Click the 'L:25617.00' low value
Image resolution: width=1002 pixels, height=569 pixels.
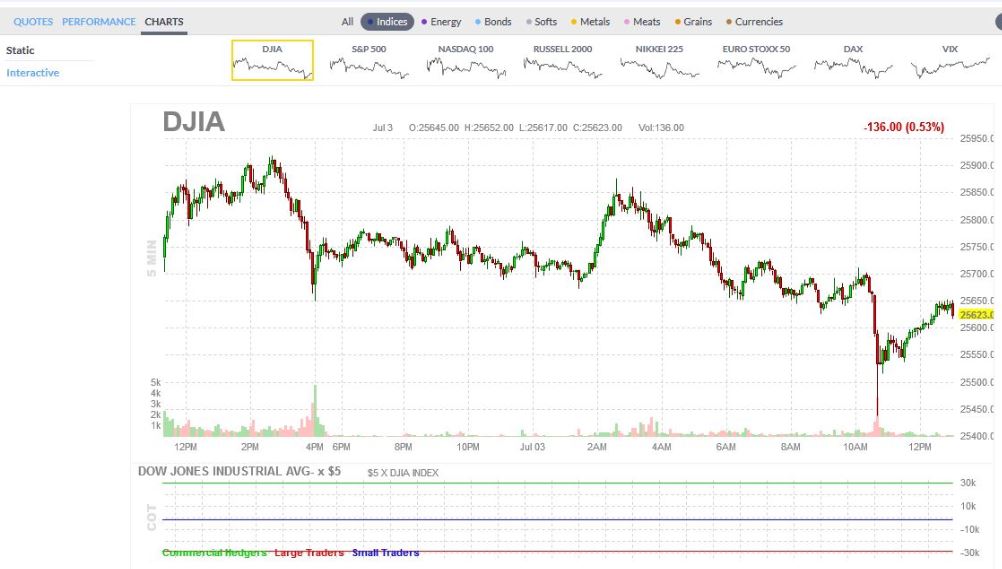tap(543, 128)
